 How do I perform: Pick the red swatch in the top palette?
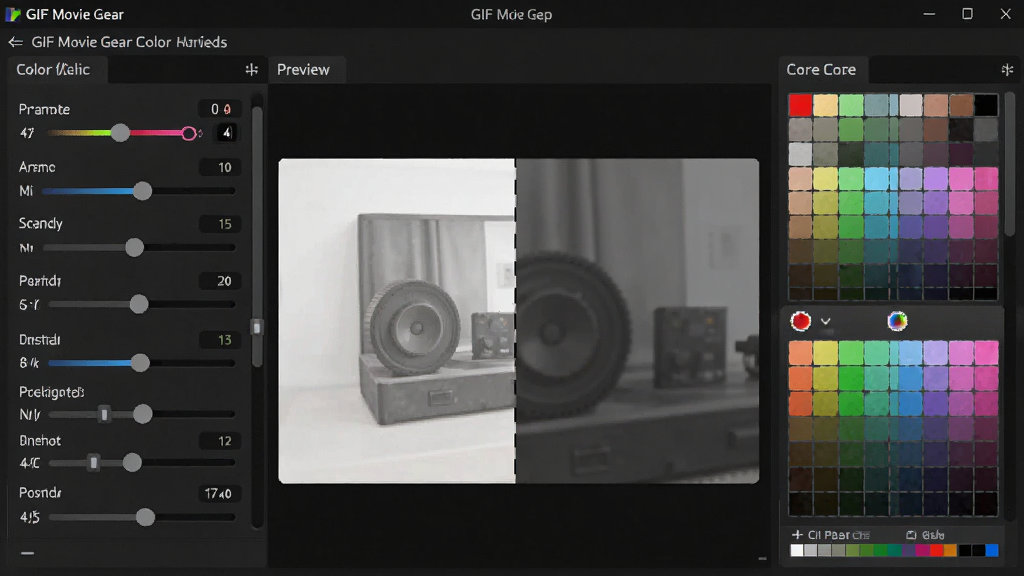point(800,104)
